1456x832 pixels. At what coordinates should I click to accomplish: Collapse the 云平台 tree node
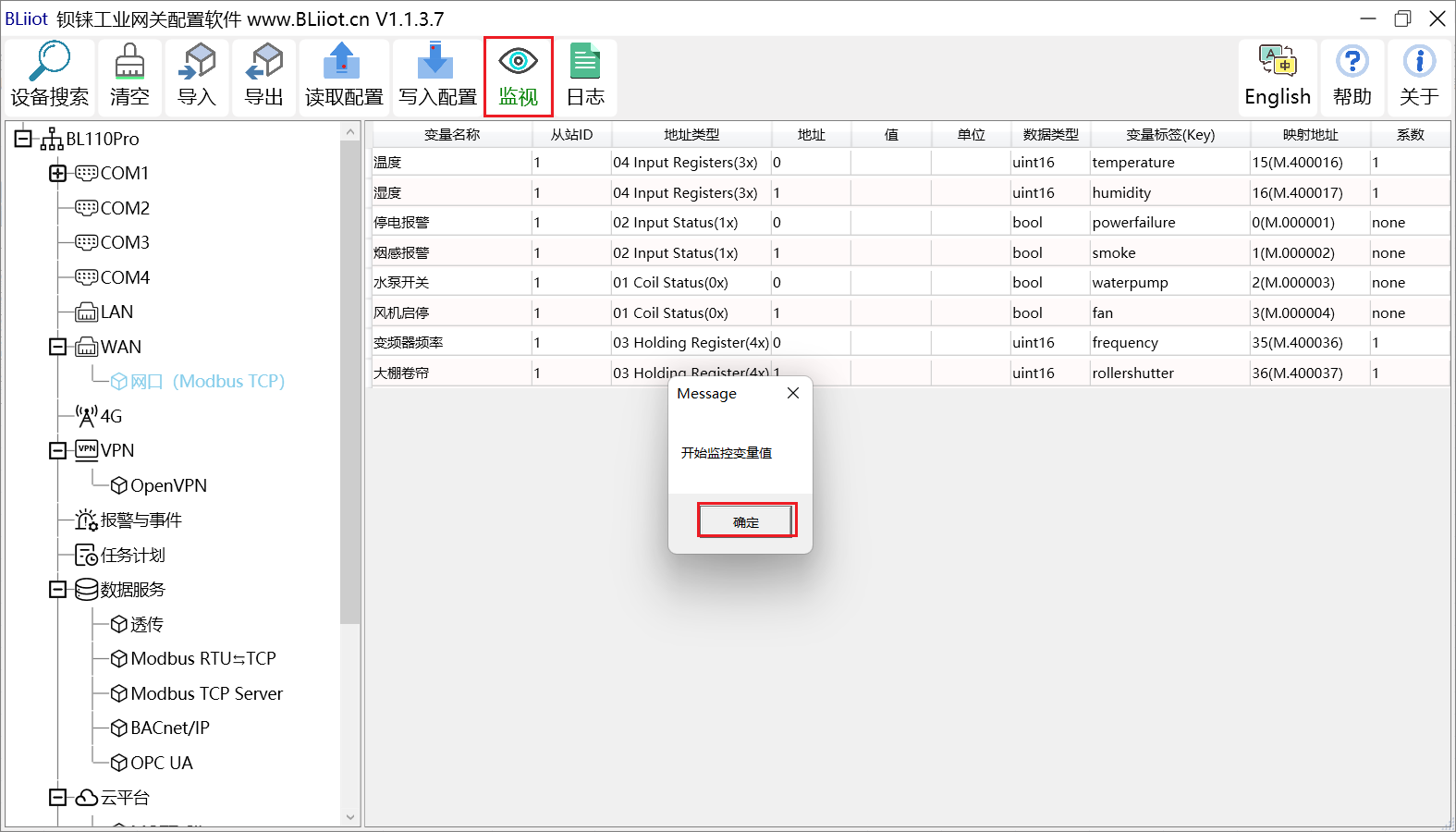coord(57,797)
